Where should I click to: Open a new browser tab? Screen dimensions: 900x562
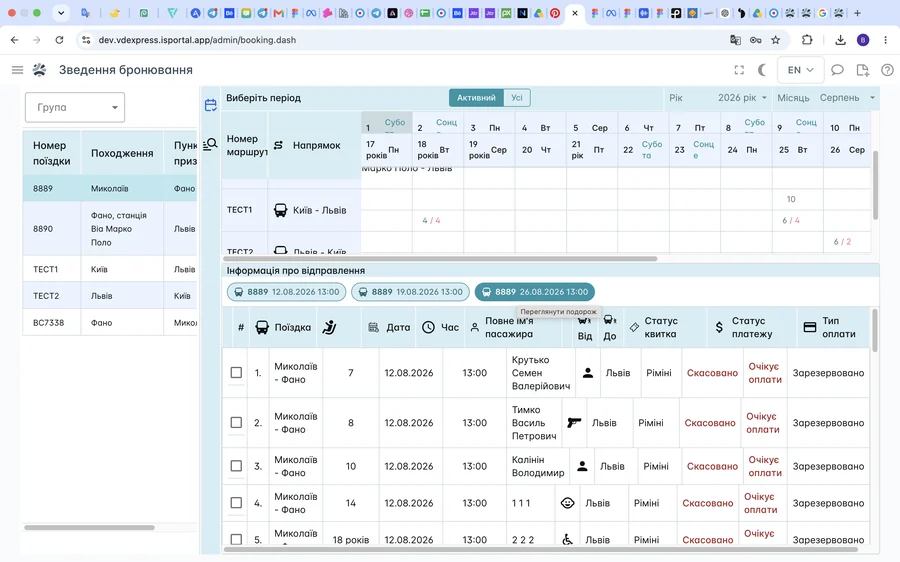tap(857, 13)
